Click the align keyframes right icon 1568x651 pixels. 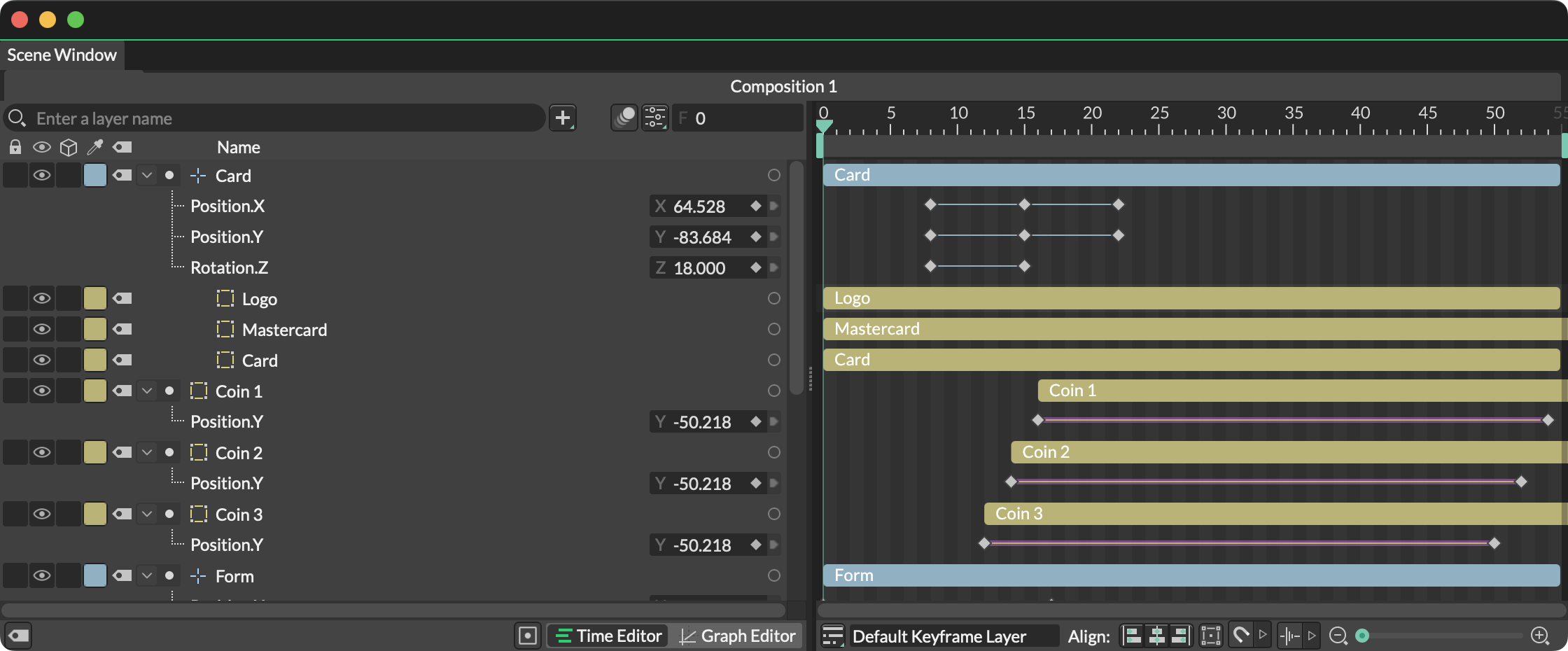pyautogui.click(x=1179, y=636)
